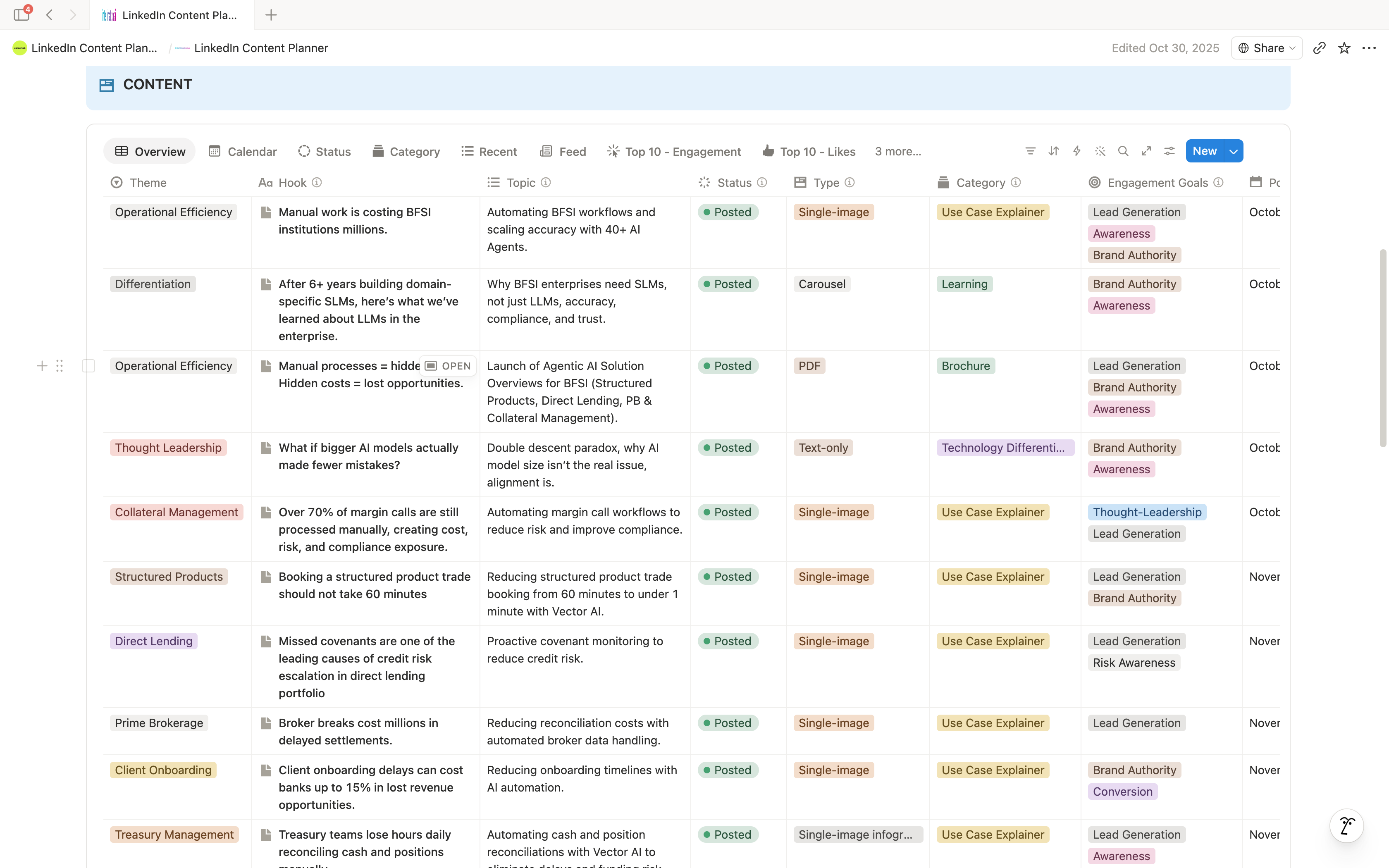Switch to the Calendar view tab
Image resolution: width=1389 pixels, height=868 pixels.
point(243,152)
